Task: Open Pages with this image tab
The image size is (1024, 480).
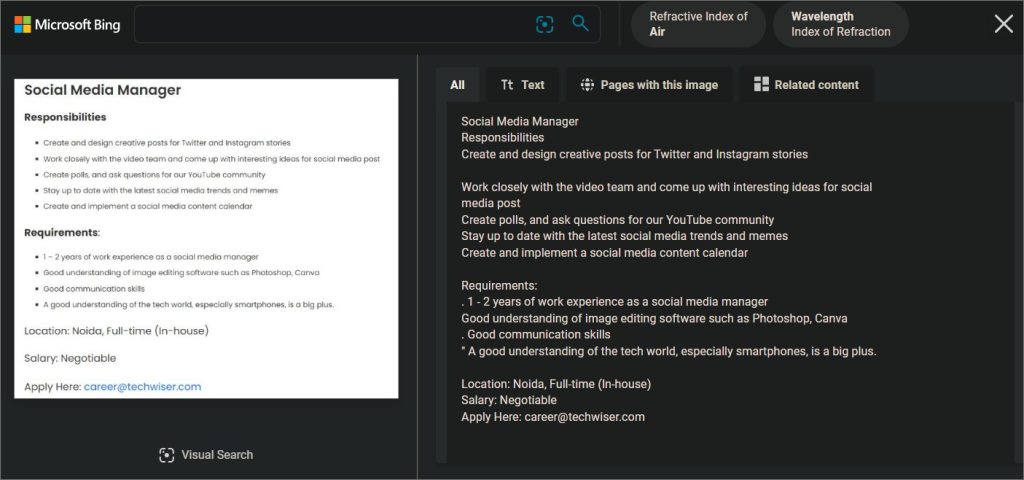Action: click(649, 85)
